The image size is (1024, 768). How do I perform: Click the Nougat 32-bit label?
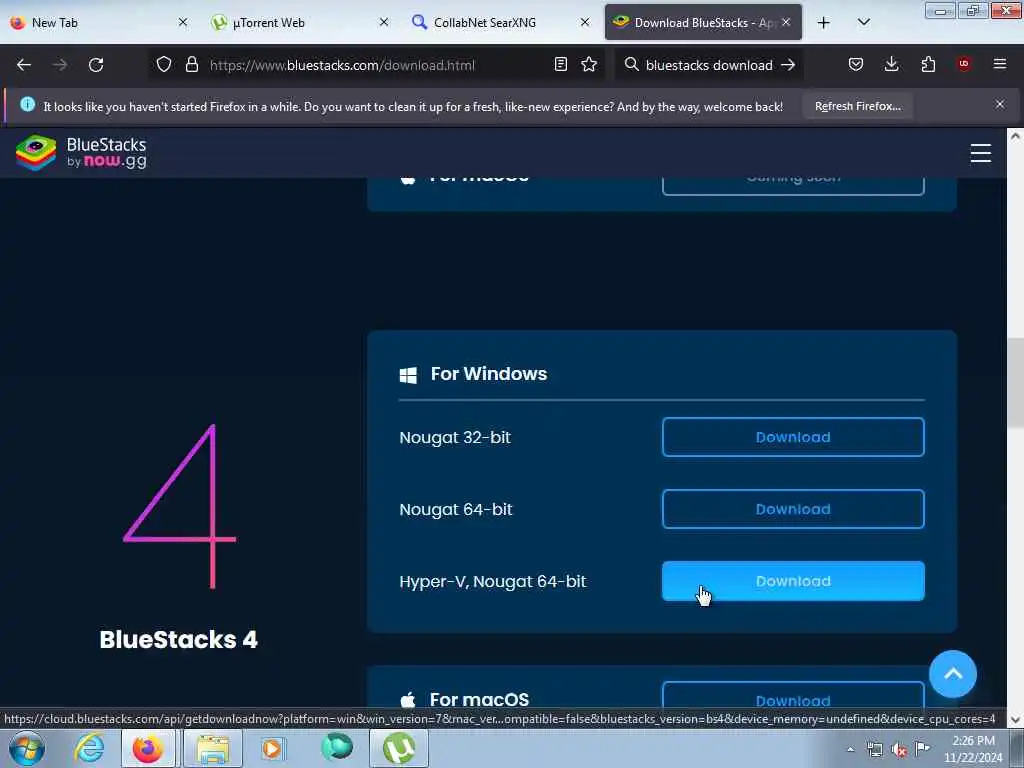pos(455,437)
